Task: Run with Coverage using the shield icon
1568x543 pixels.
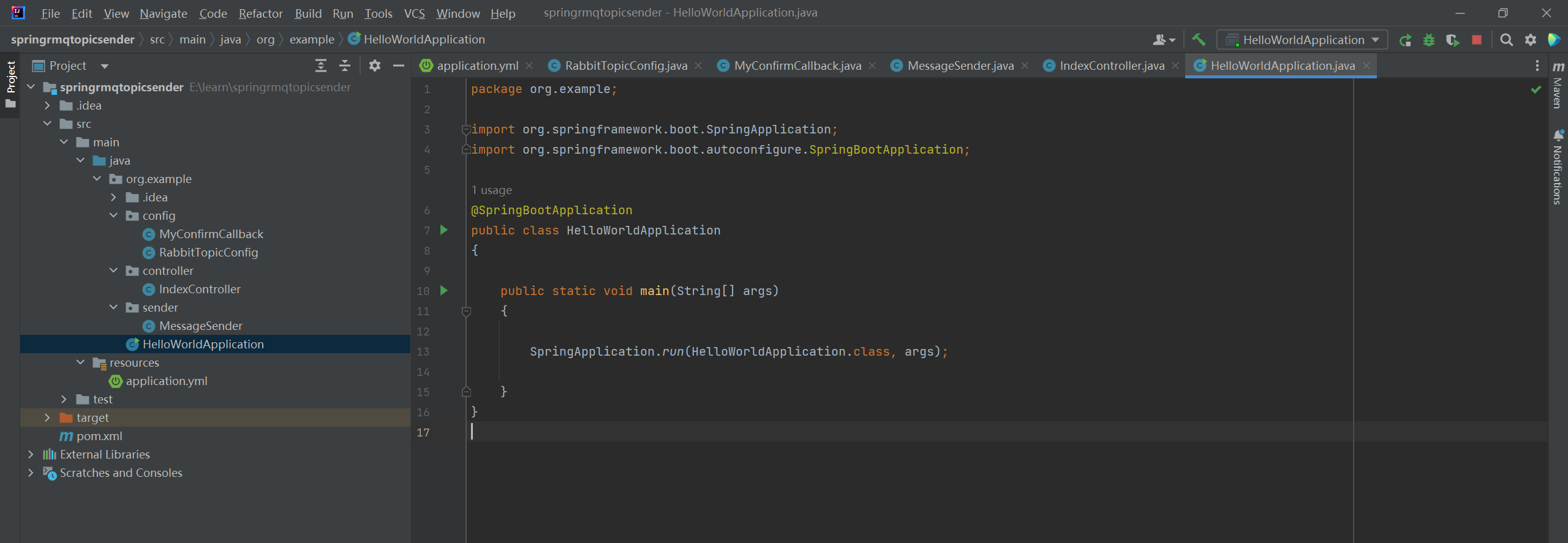Action: 1452,40
